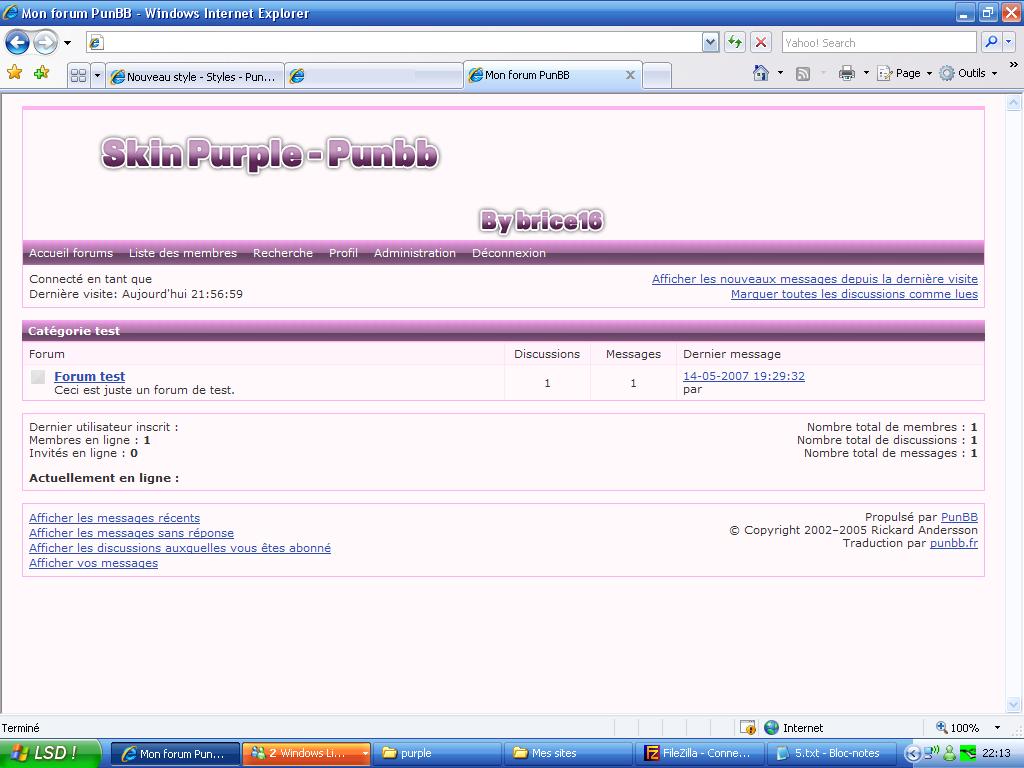Click the Home page icon

tap(761, 73)
